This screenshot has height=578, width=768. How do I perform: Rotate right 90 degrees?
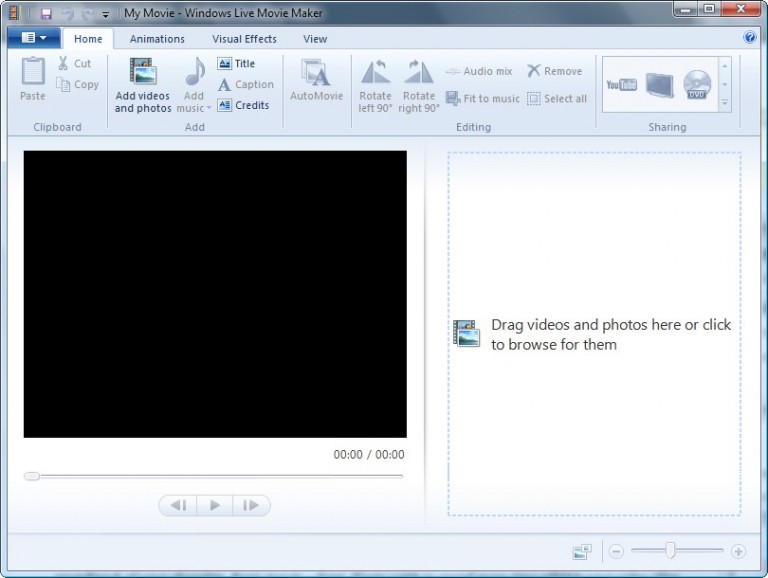click(419, 86)
